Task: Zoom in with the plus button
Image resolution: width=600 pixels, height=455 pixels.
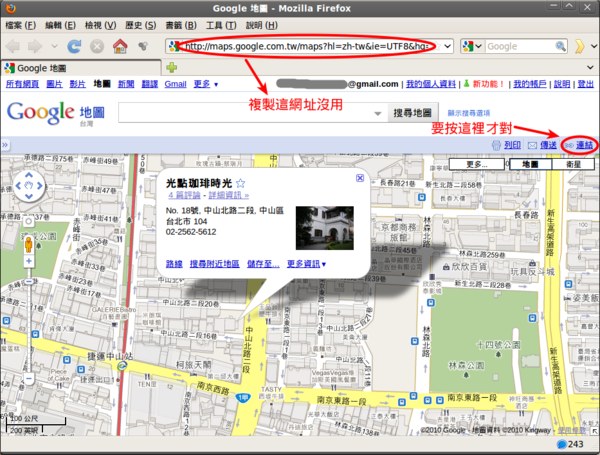Action: click(29, 261)
